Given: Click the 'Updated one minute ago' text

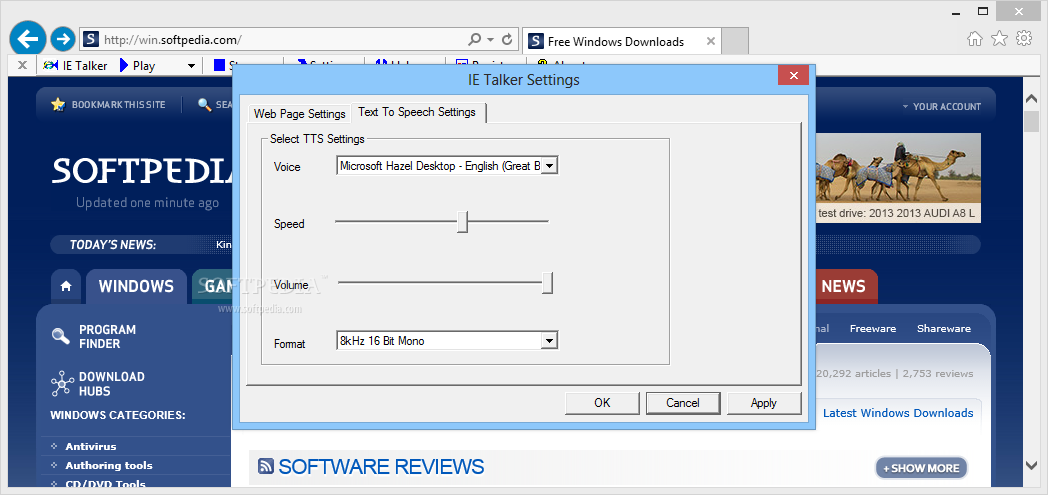Looking at the screenshot, I should click(x=147, y=203).
